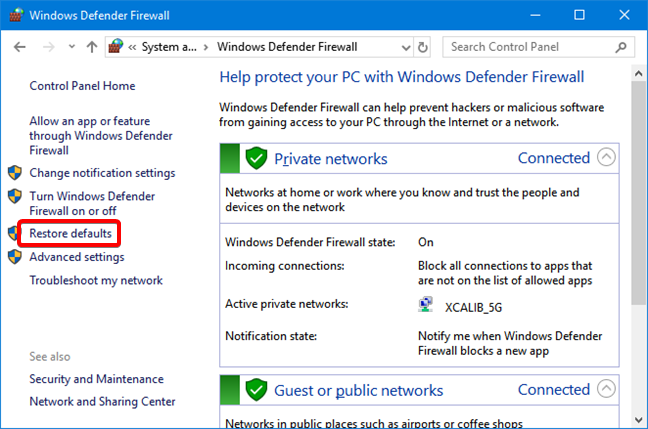The height and width of the screenshot is (429, 648).
Task: Select the 'System a...' breadcrumb
Action: [169, 47]
